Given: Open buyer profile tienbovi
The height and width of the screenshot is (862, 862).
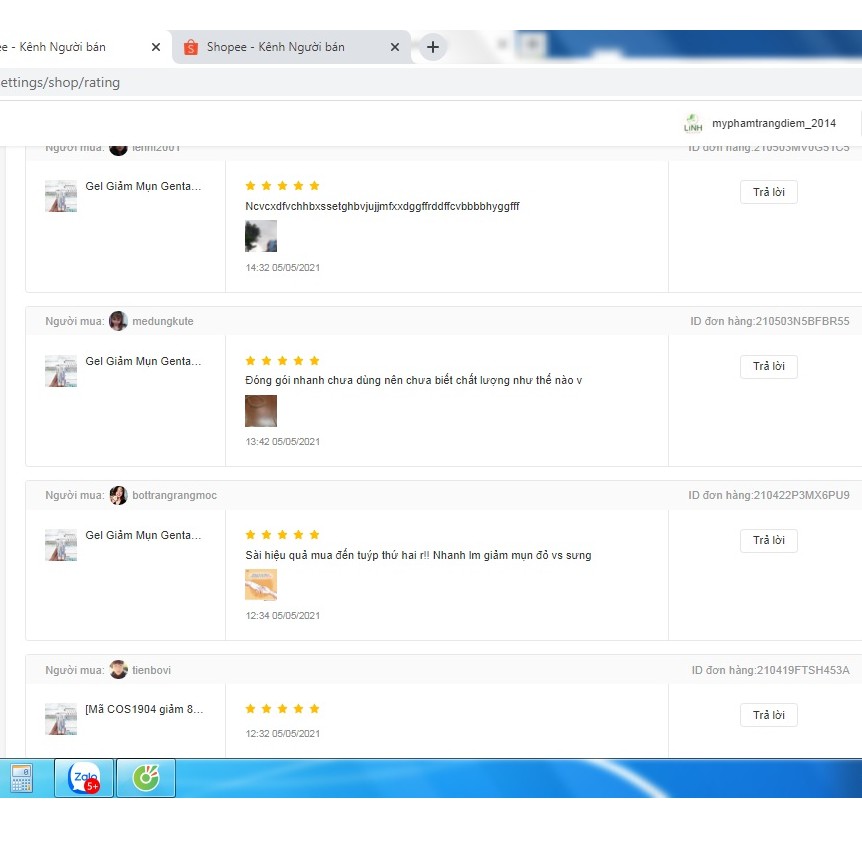Looking at the screenshot, I should click(152, 670).
